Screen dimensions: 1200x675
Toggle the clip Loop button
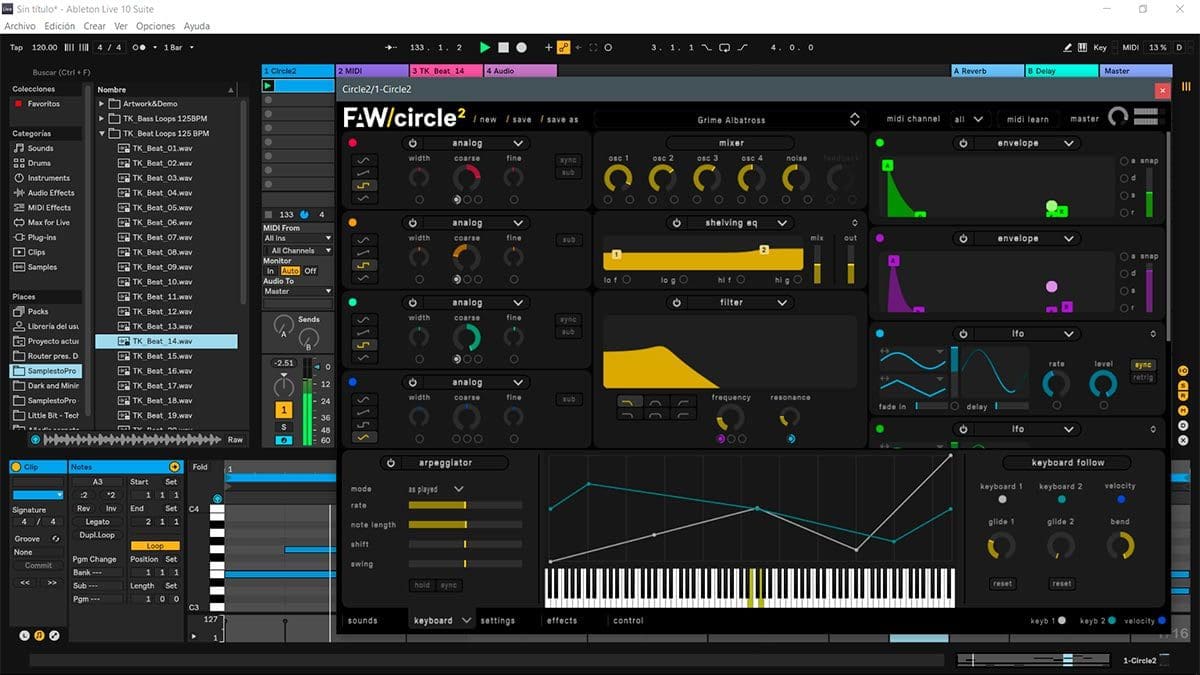[x=155, y=546]
